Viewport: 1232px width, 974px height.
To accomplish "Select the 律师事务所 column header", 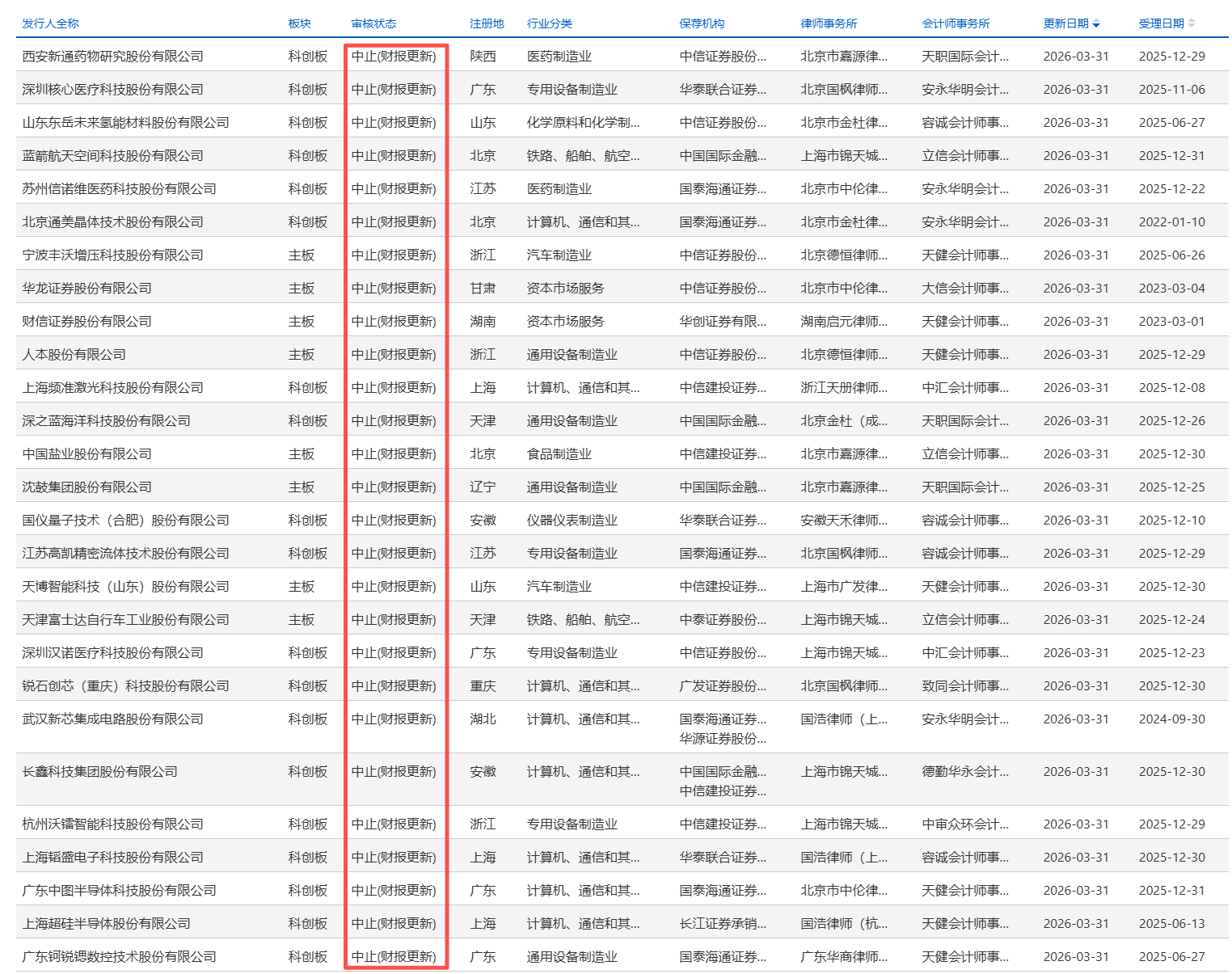I will 829,23.
